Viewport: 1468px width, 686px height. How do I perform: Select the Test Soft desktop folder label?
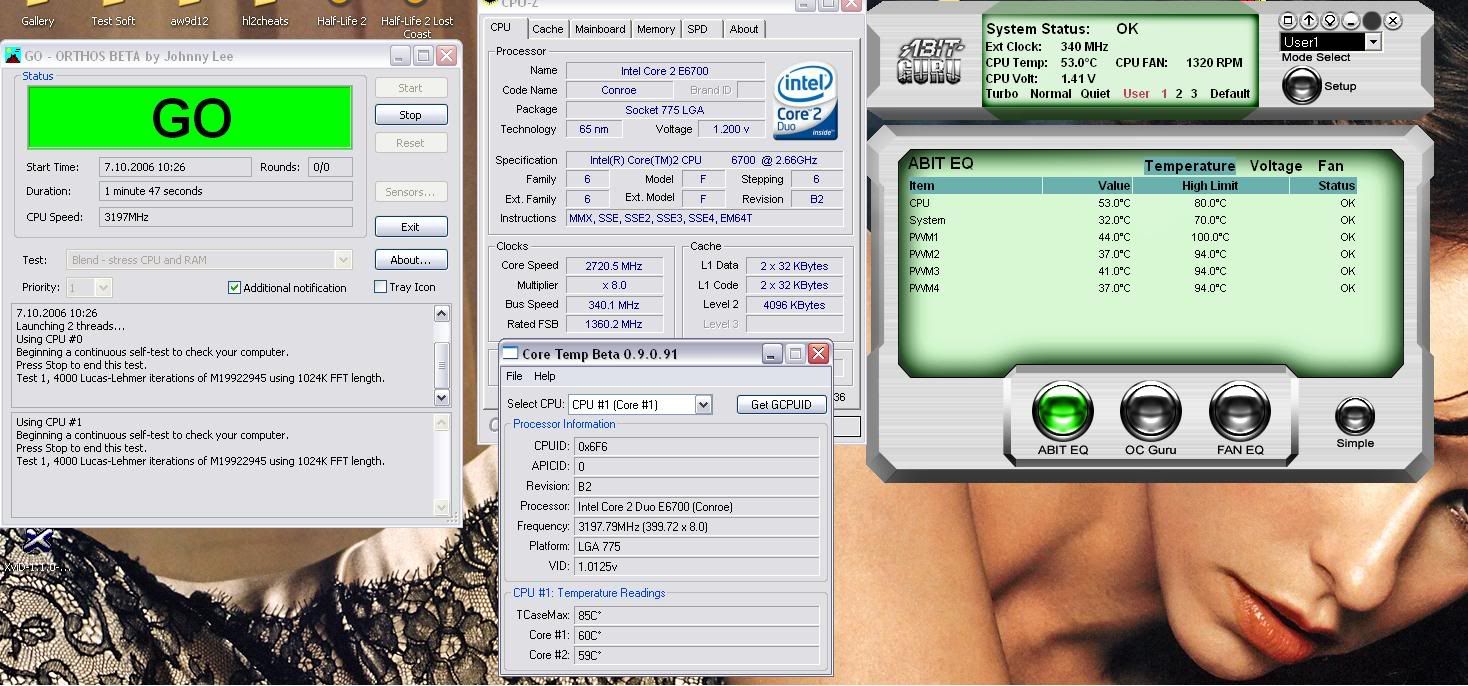click(113, 21)
